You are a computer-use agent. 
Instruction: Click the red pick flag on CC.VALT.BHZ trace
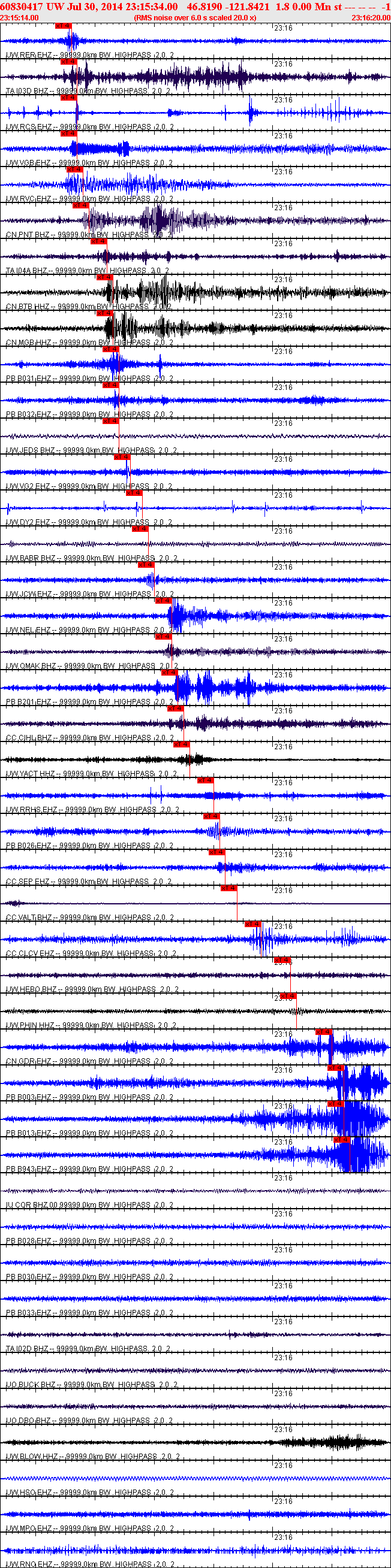coord(228,888)
